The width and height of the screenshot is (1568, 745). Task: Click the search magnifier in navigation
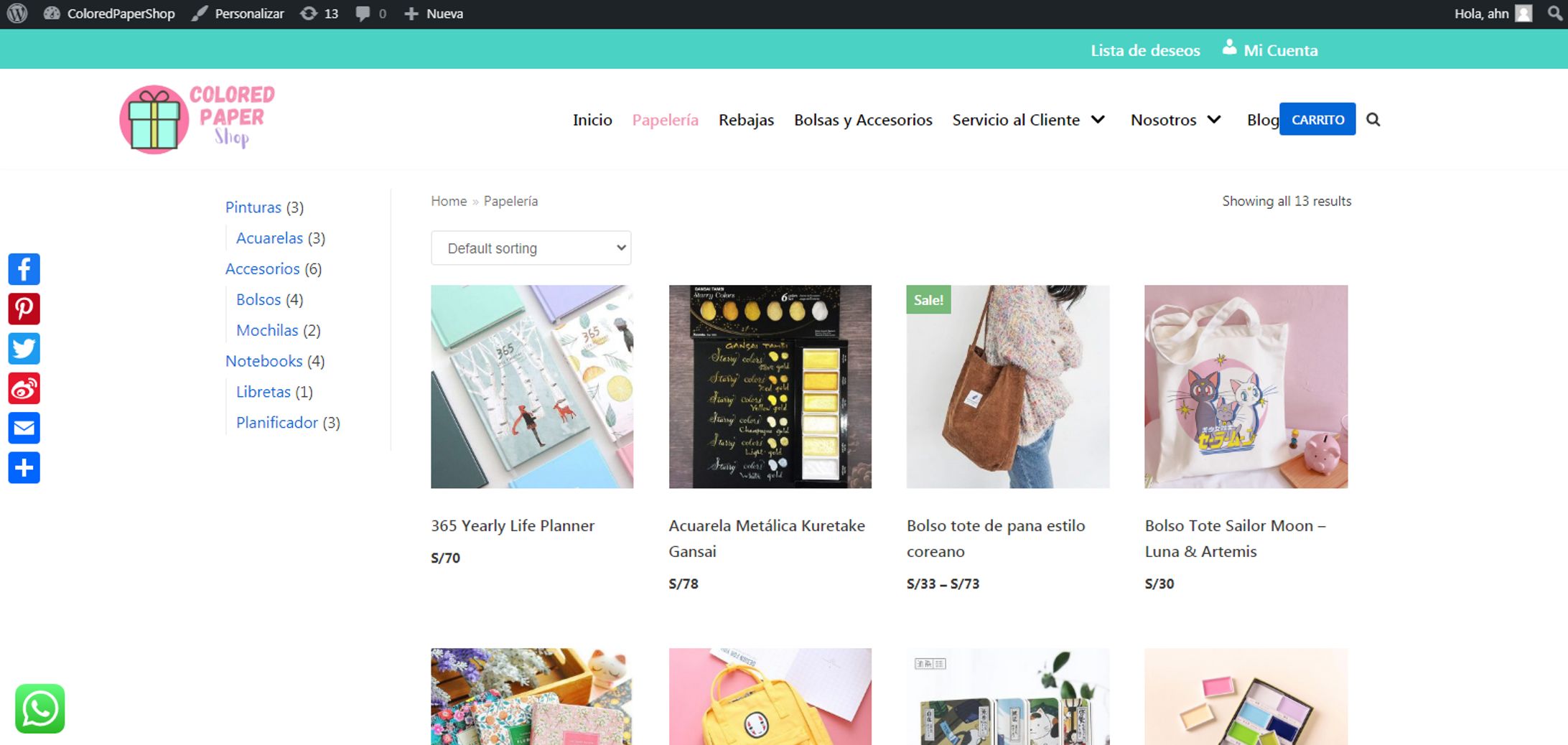point(1373,120)
